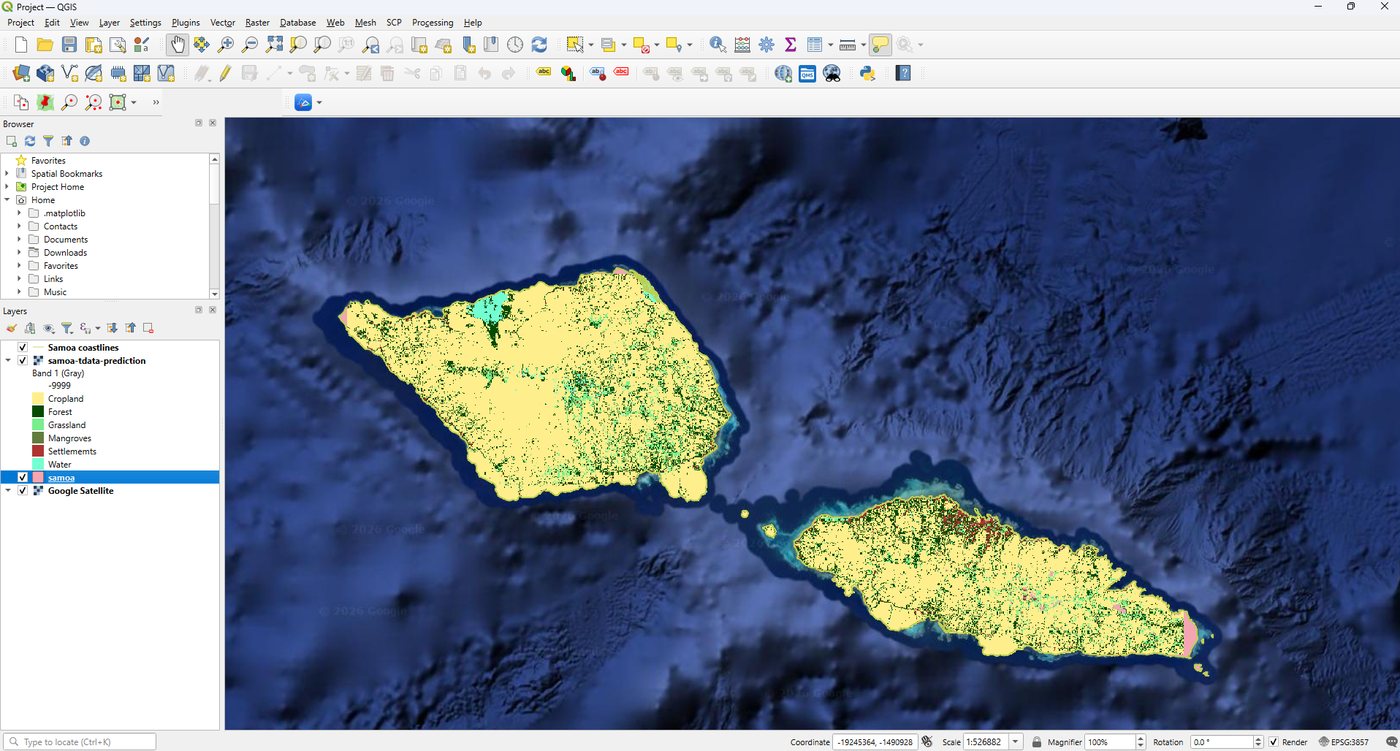The height and width of the screenshot is (751, 1400).
Task: Open the Measure tool dropdown arrow
Action: coord(863,44)
